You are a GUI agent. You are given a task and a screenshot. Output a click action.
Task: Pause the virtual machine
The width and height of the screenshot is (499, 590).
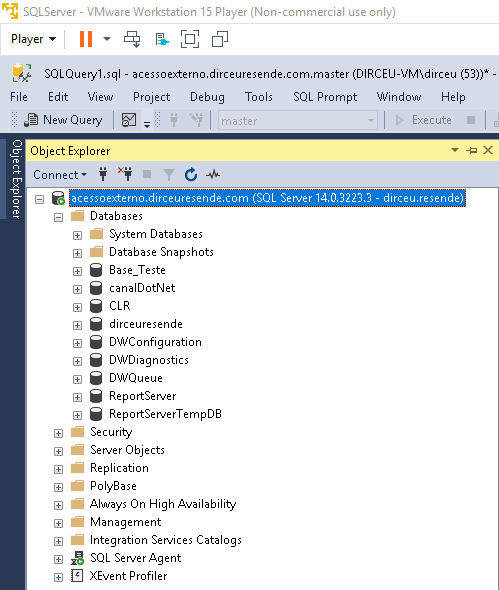tap(86, 39)
